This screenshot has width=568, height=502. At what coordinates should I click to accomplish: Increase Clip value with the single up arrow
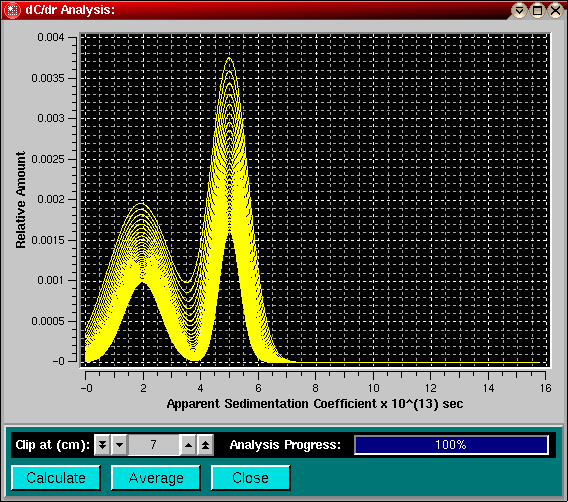188,444
